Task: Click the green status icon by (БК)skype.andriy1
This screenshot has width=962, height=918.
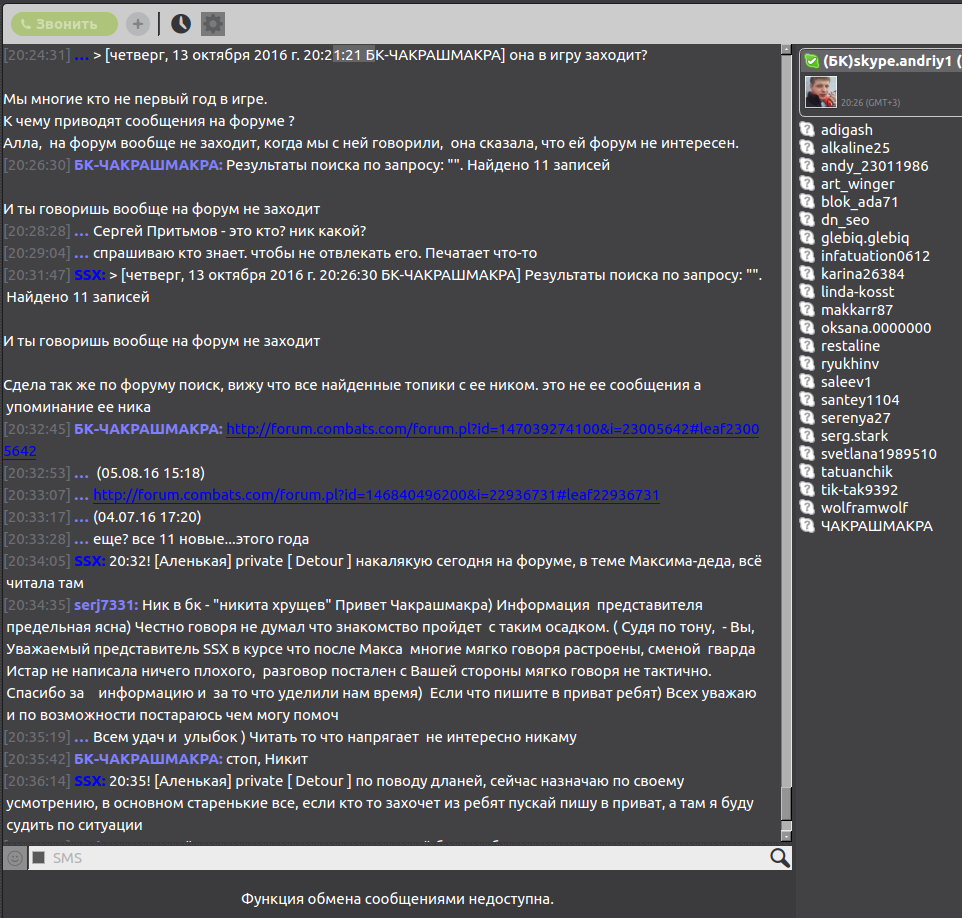Action: [812, 61]
